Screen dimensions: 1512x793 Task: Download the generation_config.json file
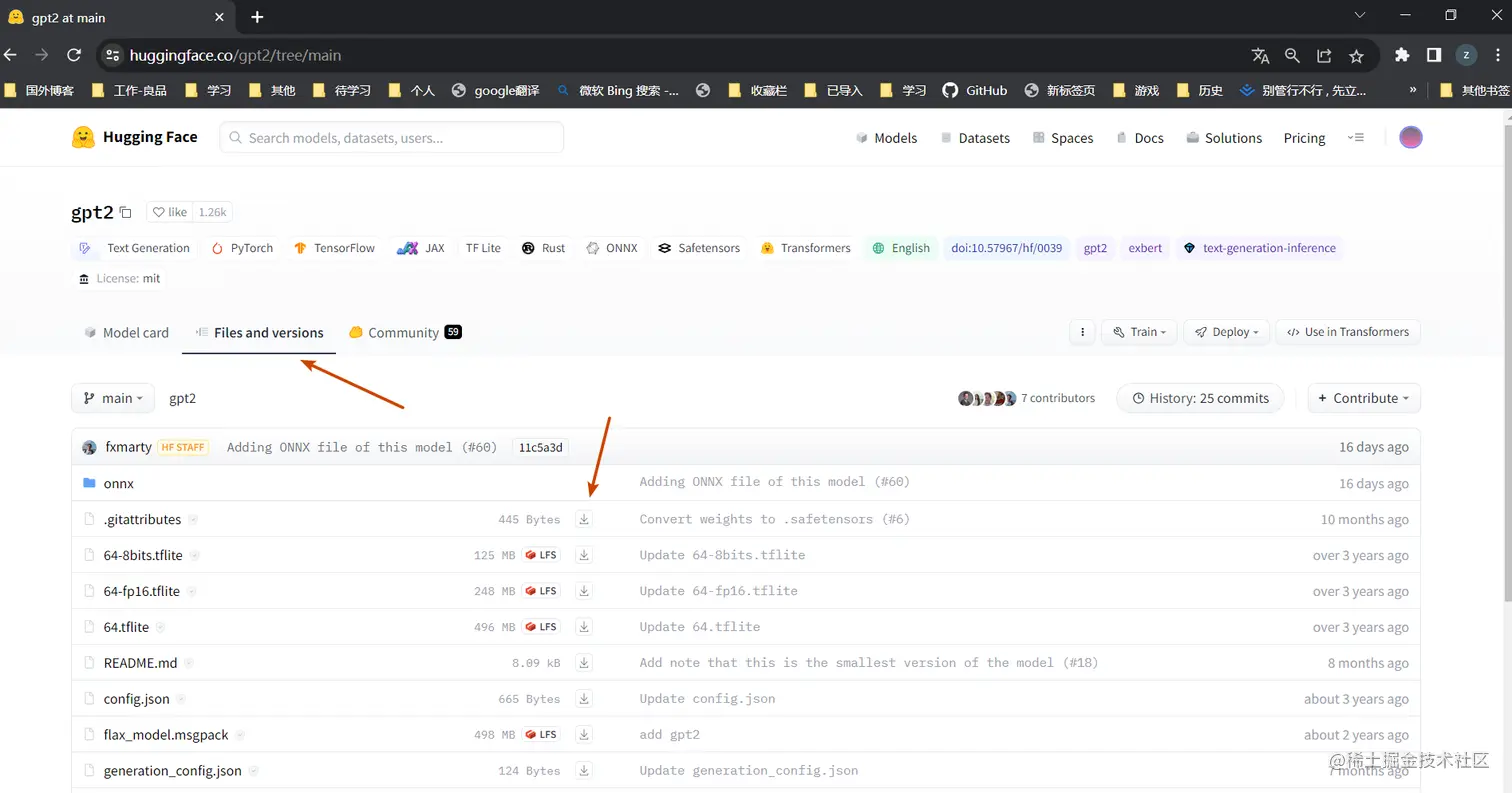[x=584, y=771]
